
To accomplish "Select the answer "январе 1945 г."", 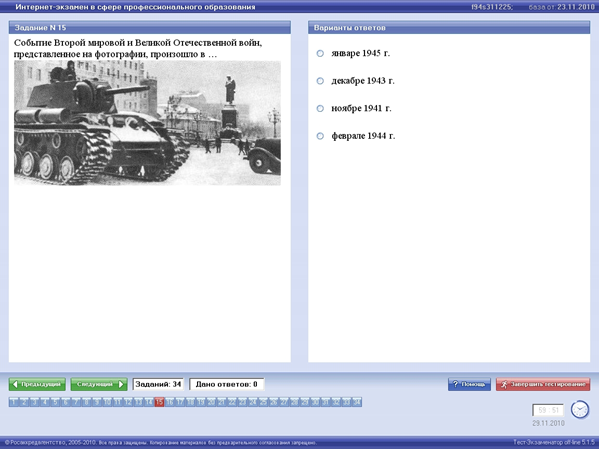I will click(x=320, y=54).
